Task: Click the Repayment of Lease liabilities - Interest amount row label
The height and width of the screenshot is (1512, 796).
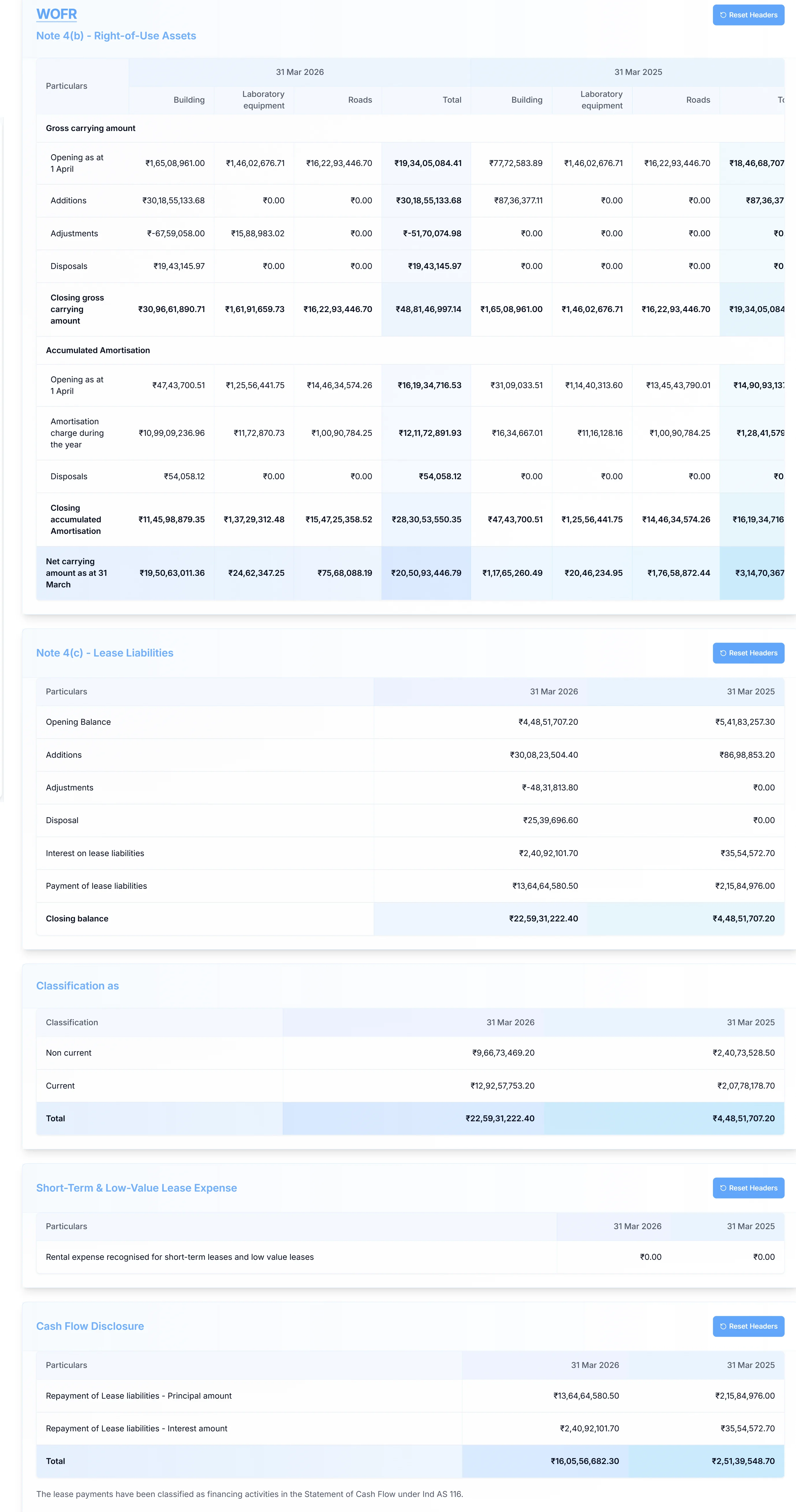Action: coord(137,1429)
